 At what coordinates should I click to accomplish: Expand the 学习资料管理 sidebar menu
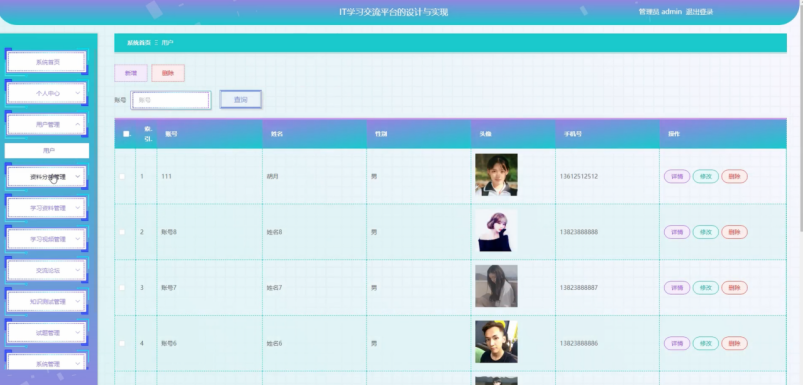coord(47,208)
